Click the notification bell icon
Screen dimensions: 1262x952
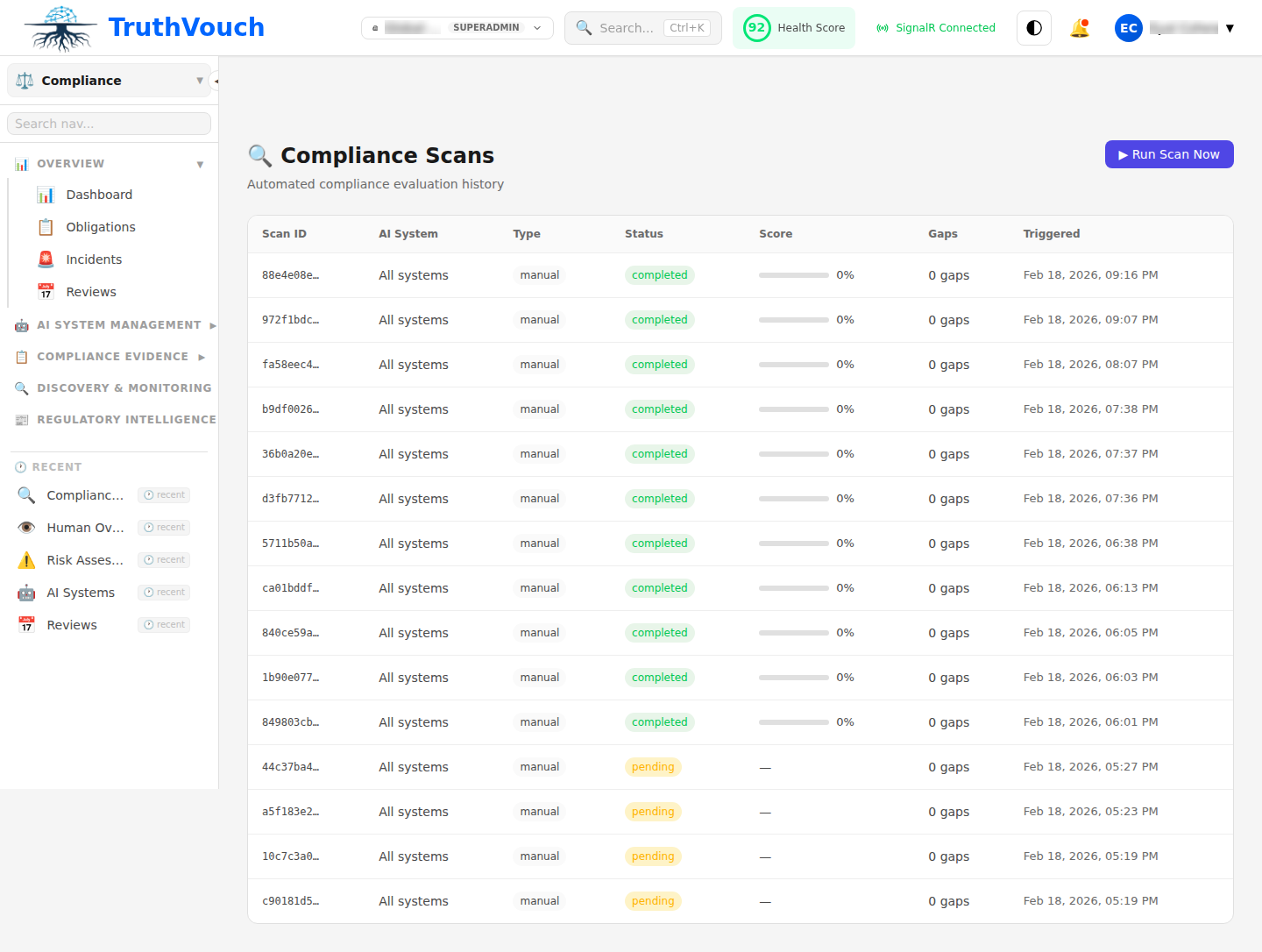pyautogui.click(x=1080, y=27)
